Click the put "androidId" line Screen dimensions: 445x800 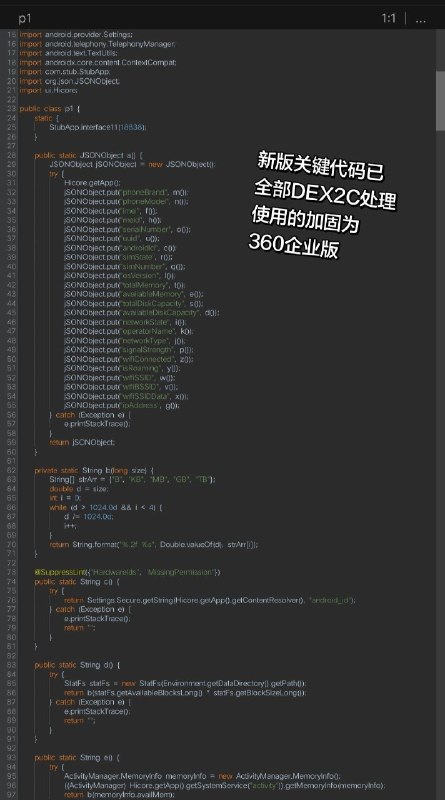[120, 248]
